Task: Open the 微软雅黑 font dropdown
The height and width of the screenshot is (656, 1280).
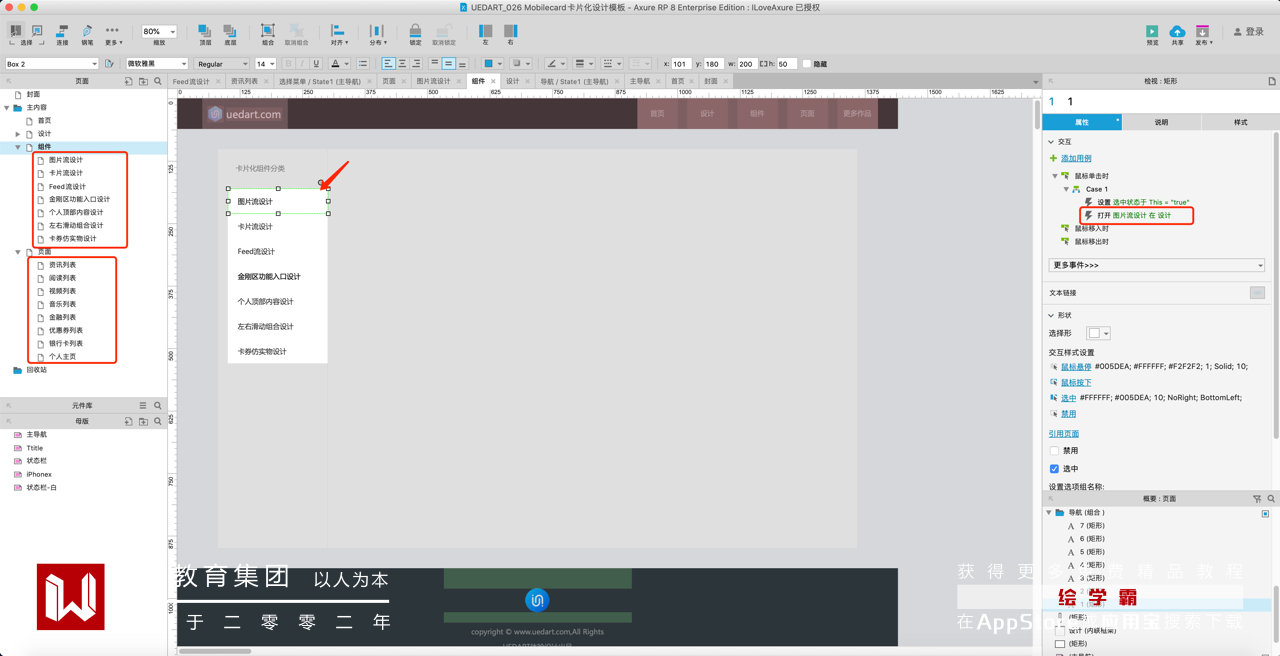Action: point(155,64)
